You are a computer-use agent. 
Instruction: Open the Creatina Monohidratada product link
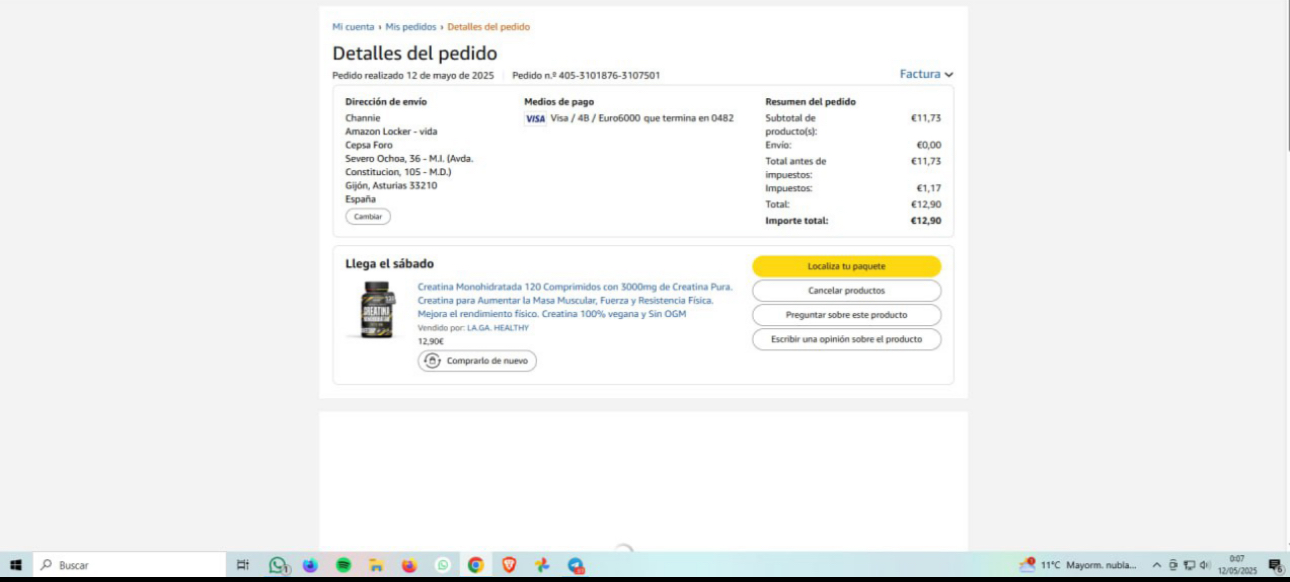point(574,300)
